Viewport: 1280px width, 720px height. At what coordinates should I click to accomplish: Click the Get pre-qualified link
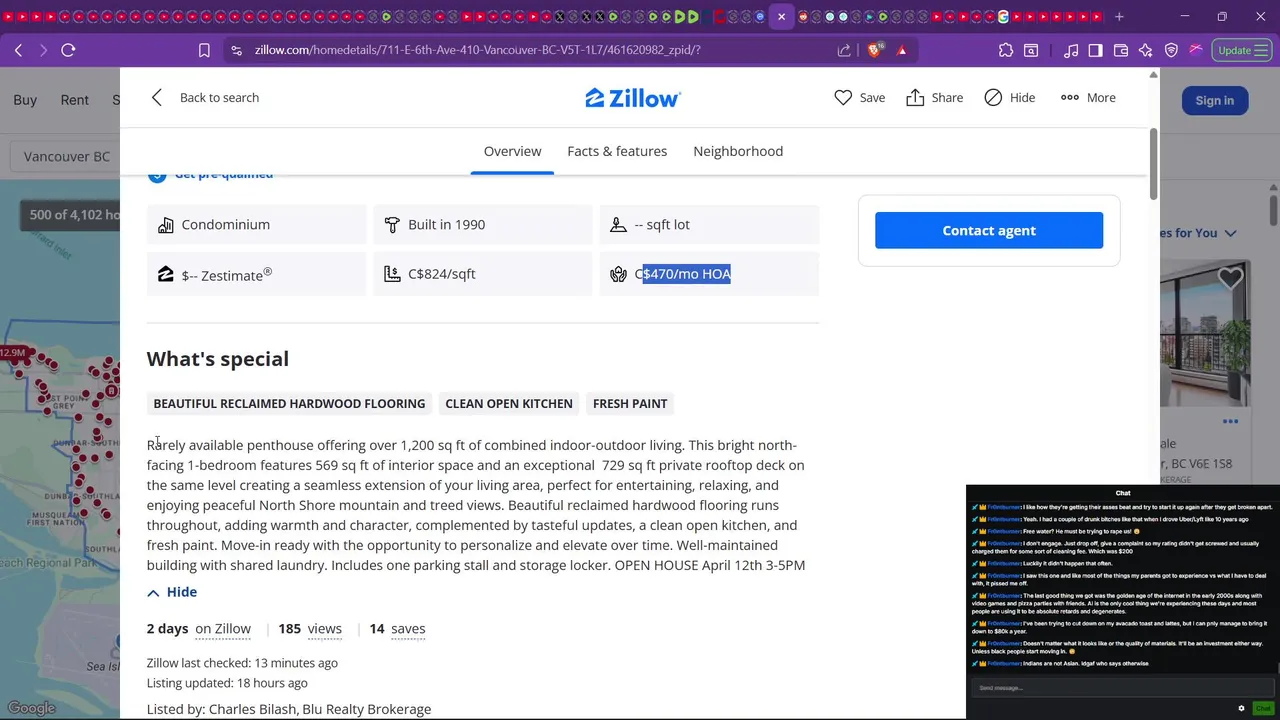(x=224, y=175)
